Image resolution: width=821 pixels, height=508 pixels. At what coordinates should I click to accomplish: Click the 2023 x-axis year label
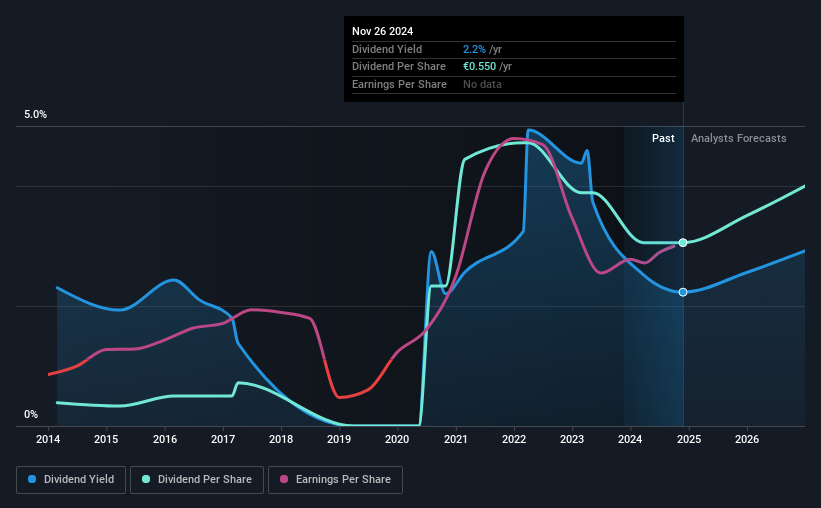tap(572, 439)
